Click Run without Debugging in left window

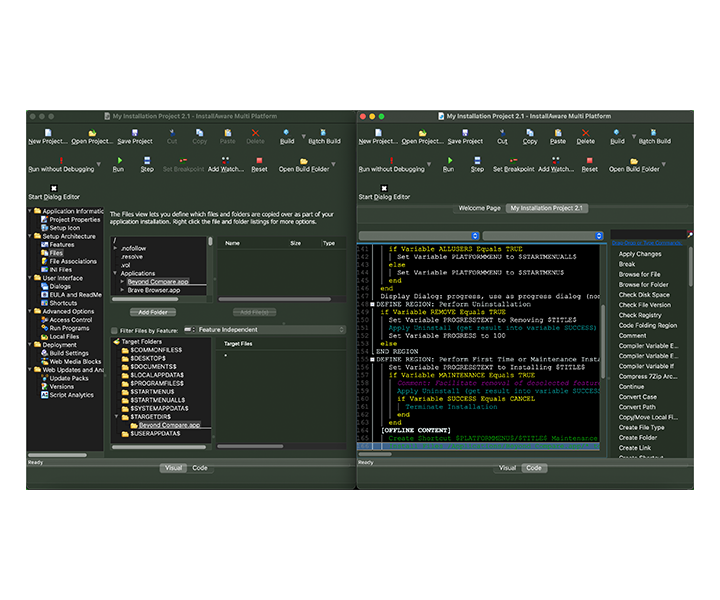(x=61, y=164)
